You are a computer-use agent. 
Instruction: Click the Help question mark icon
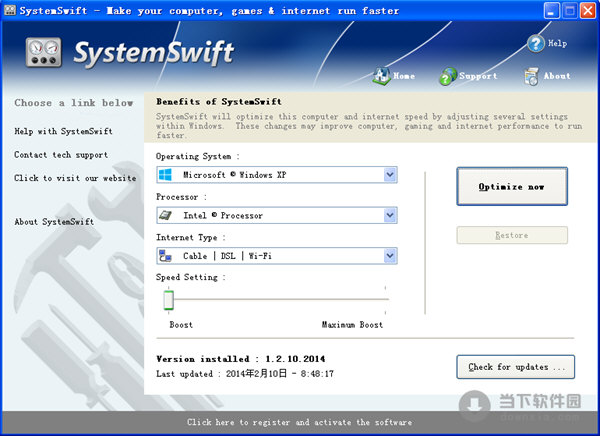tap(536, 43)
